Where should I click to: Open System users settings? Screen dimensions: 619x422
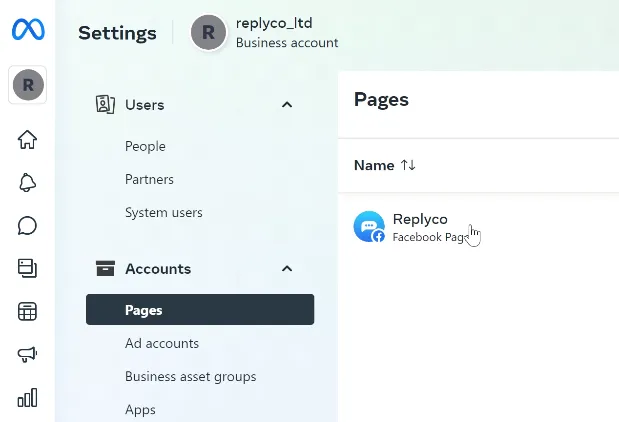coord(164,213)
